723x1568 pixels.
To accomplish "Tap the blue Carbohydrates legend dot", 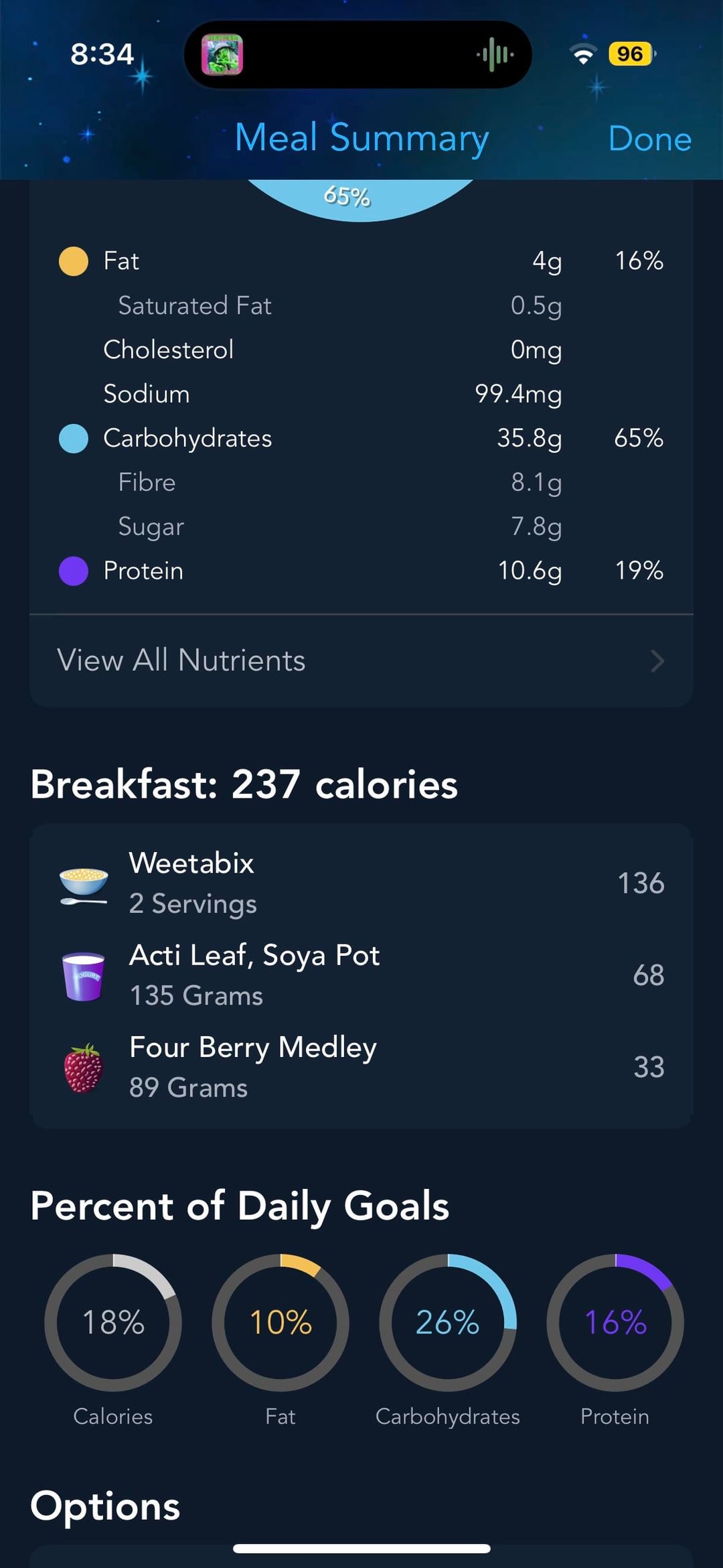I will pyautogui.click(x=74, y=439).
